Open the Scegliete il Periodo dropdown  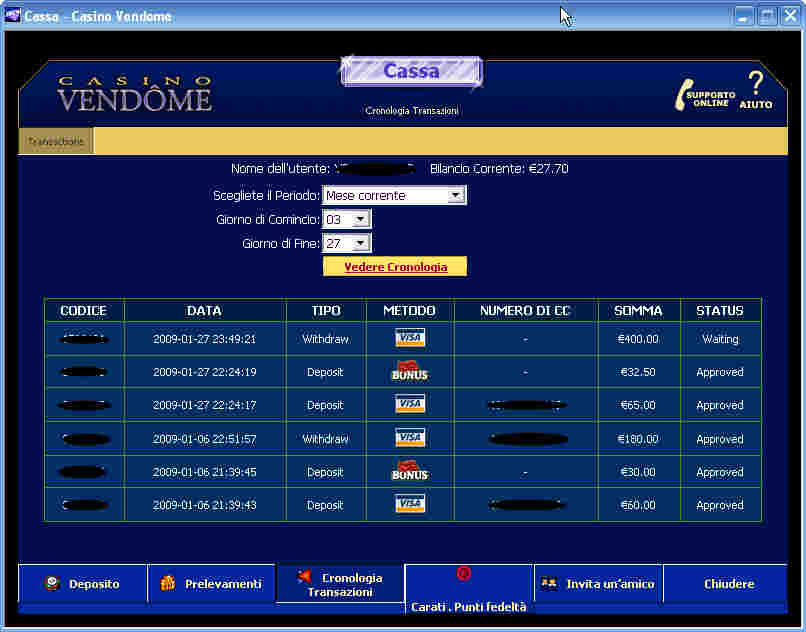[394, 195]
